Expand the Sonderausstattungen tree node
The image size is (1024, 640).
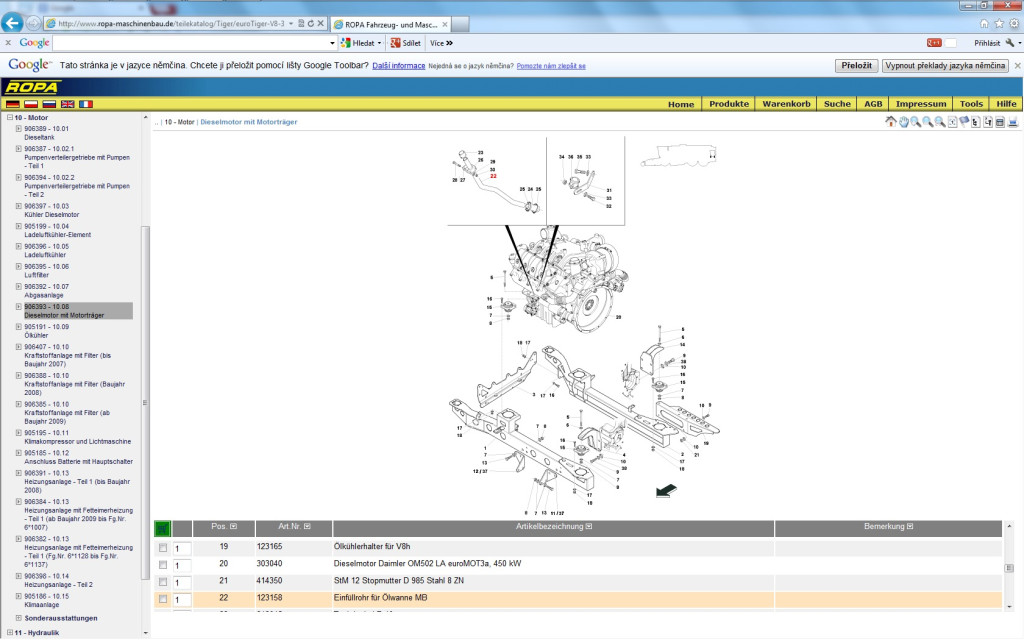click(x=19, y=618)
